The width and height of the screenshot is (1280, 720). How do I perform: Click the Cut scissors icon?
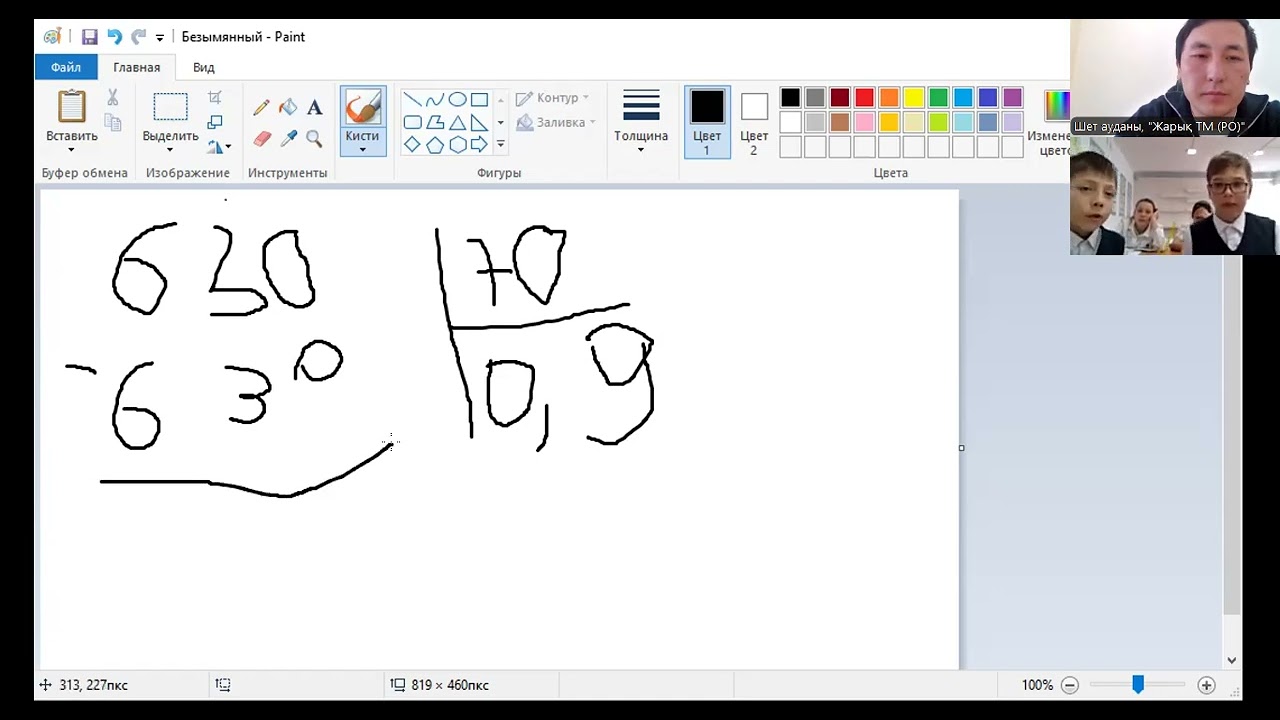click(112, 98)
